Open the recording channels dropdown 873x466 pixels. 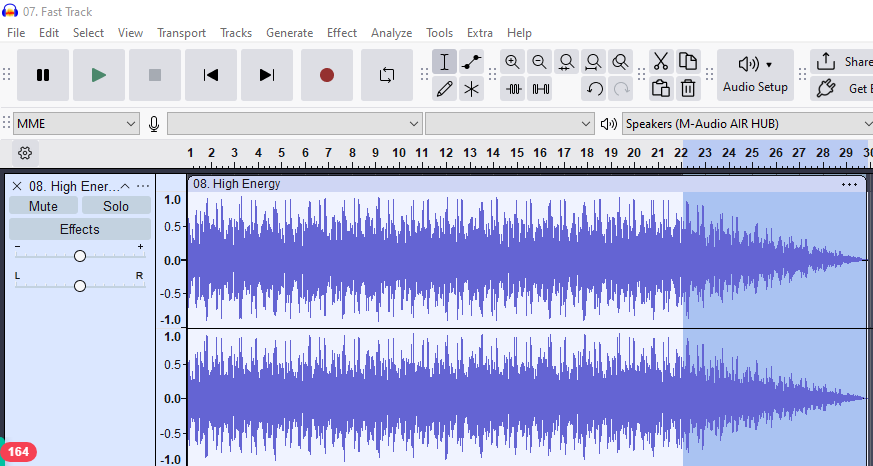coord(509,124)
